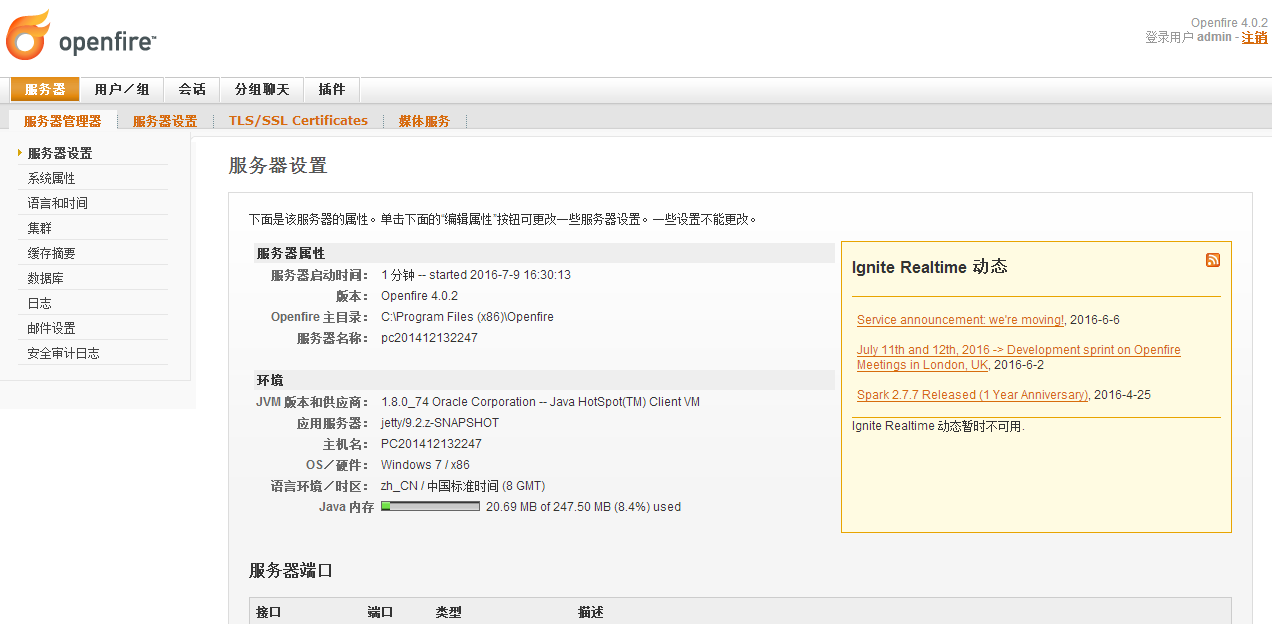1272x624 pixels.
Task: Click the 接口 column header
Action: point(269,612)
